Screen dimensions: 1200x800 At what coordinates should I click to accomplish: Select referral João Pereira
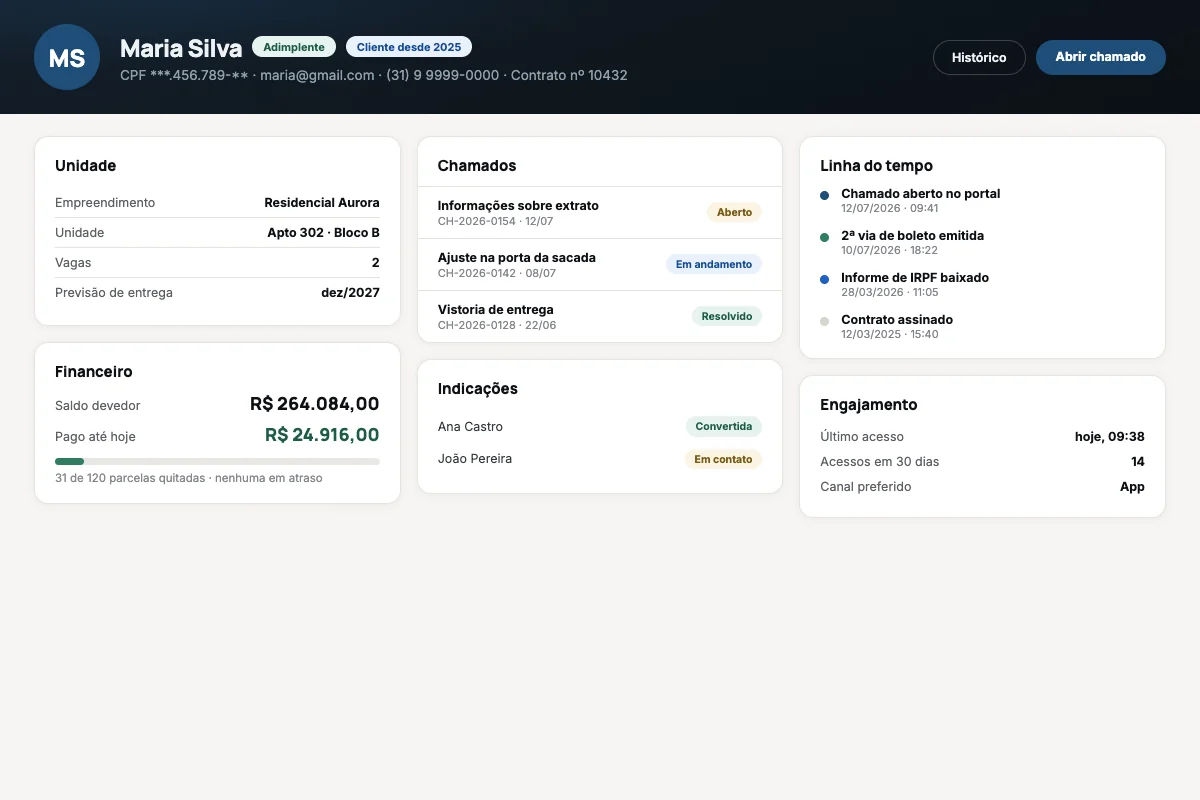[475, 459]
